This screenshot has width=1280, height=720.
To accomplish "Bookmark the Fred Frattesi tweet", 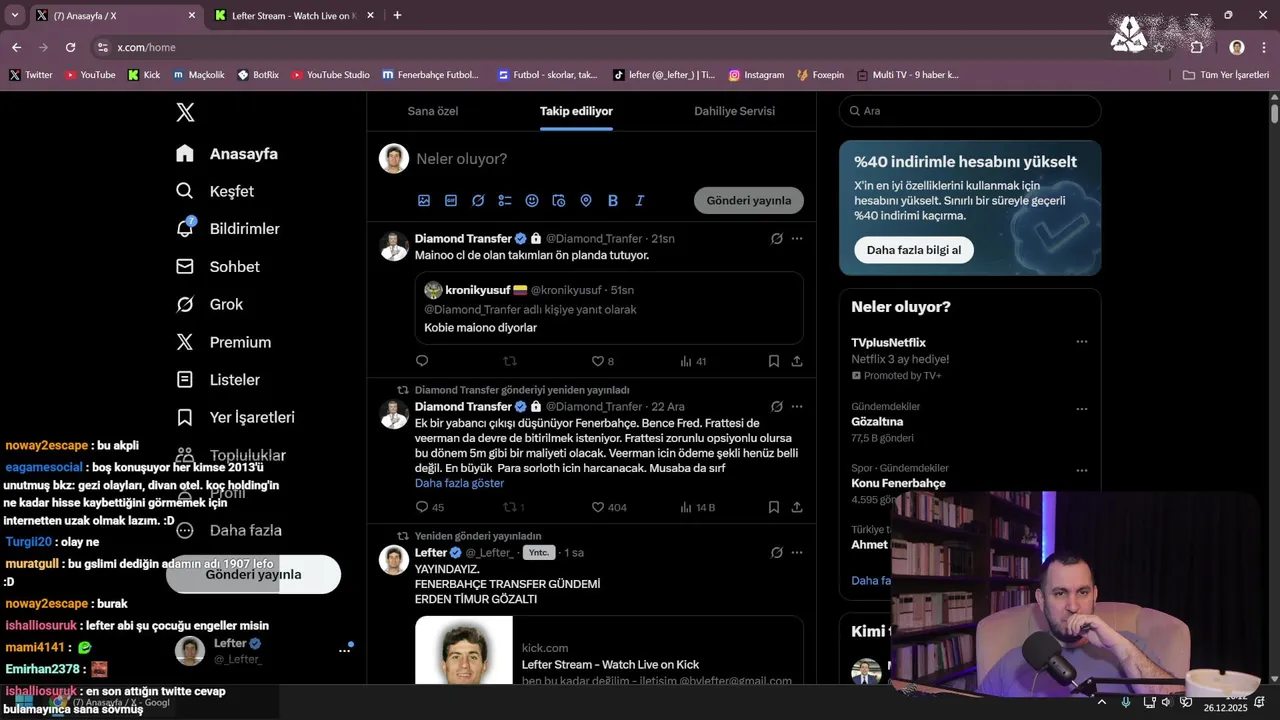I will coord(774,507).
